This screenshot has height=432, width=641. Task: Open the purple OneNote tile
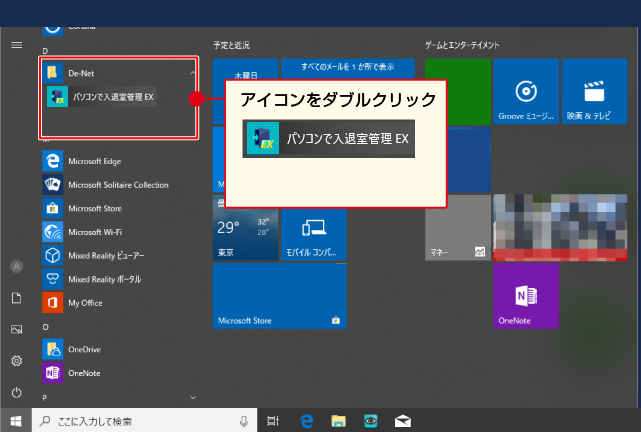tap(526, 296)
